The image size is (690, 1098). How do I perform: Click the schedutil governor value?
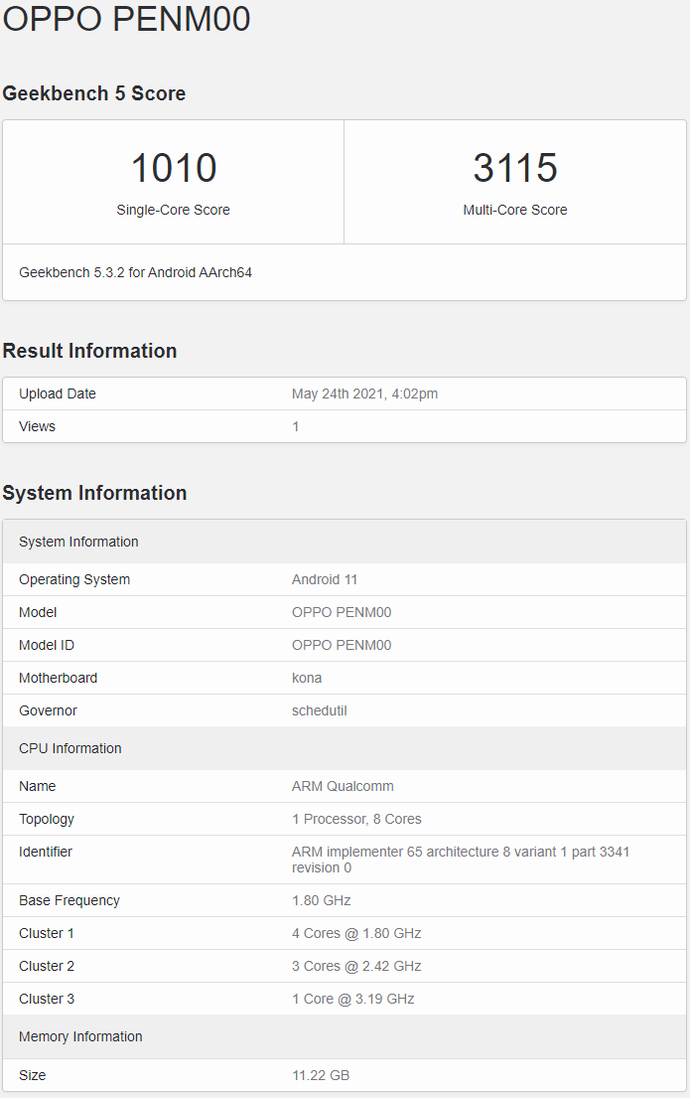click(x=320, y=711)
